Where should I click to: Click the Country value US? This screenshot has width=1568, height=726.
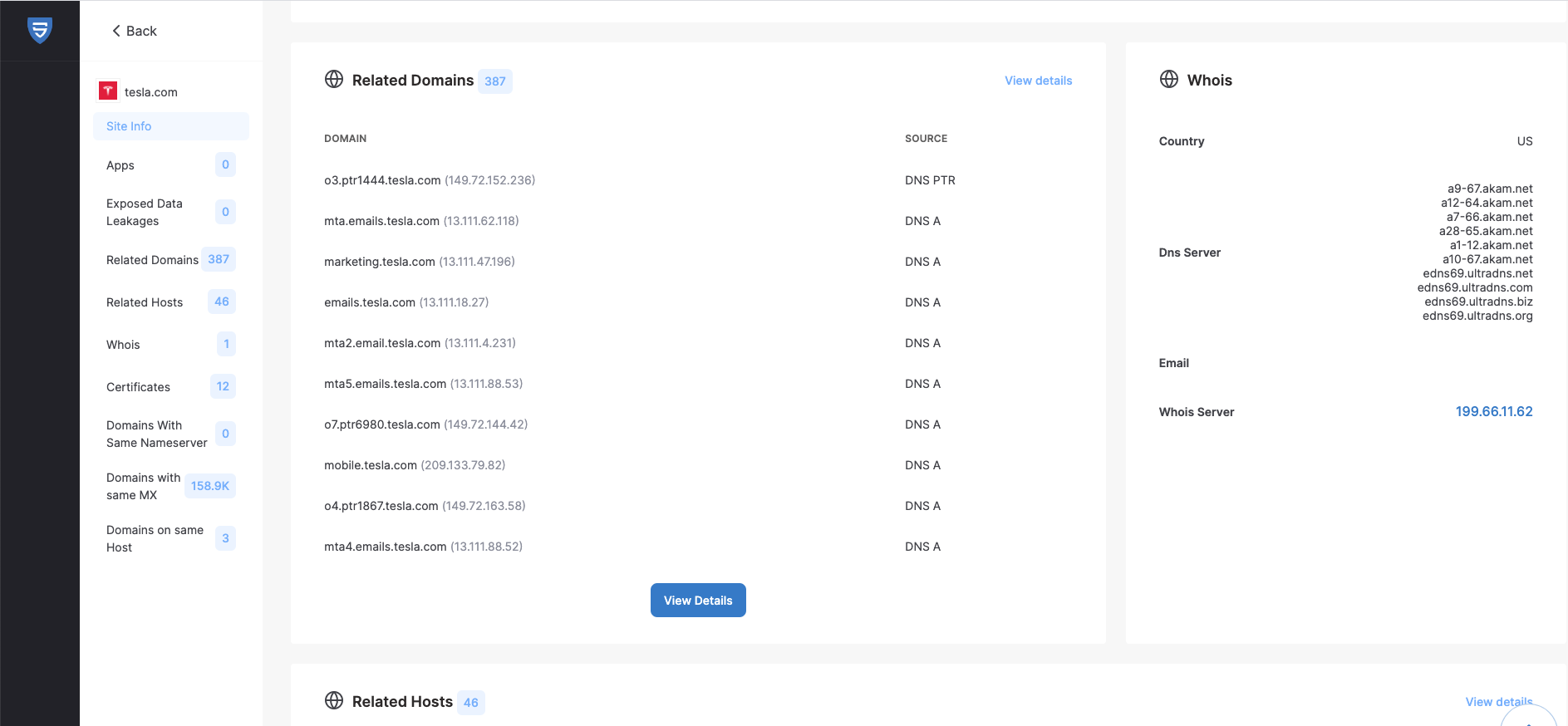click(x=1525, y=141)
